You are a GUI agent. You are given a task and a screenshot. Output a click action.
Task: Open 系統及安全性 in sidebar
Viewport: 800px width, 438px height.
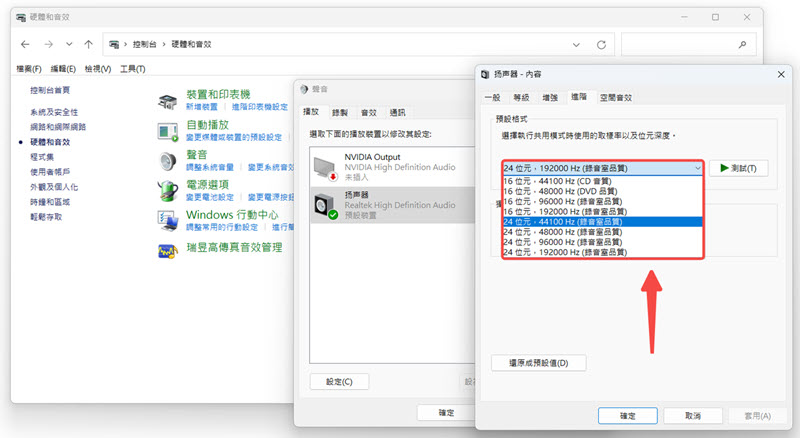point(54,112)
